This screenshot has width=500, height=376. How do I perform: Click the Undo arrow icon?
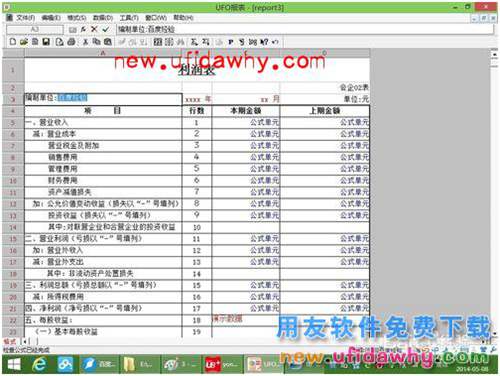point(275,42)
